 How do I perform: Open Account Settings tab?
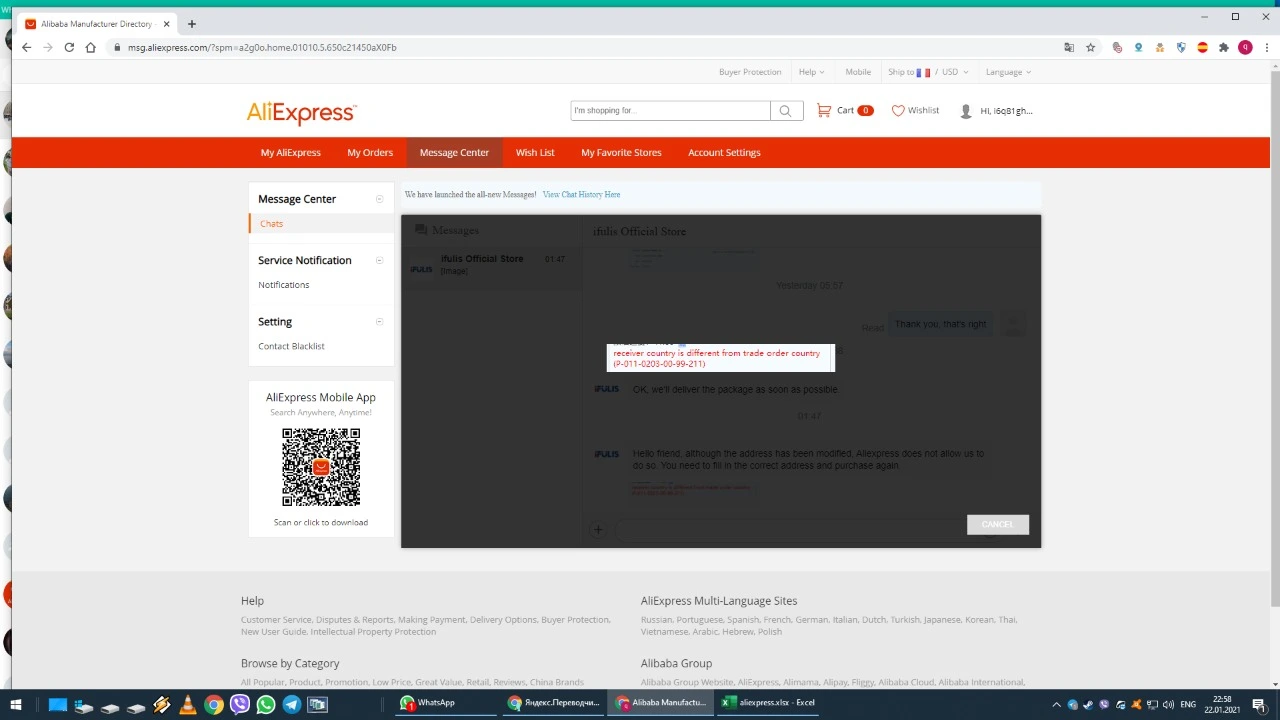pyautogui.click(x=724, y=153)
